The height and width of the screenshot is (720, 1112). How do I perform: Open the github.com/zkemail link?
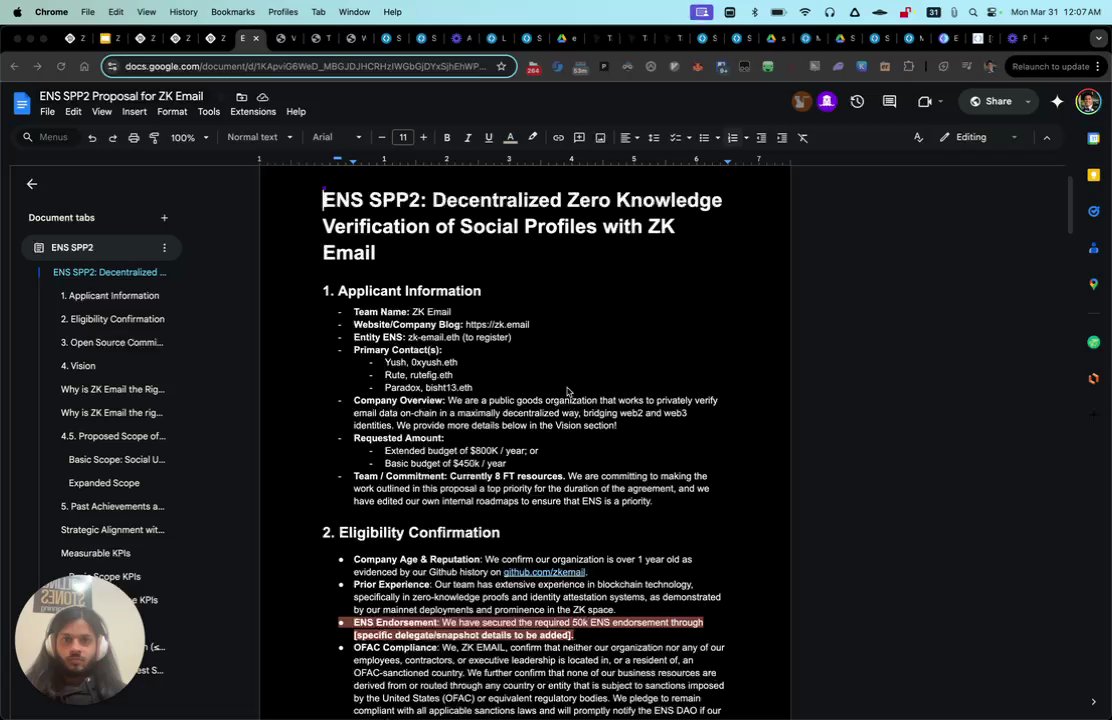(x=544, y=572)
